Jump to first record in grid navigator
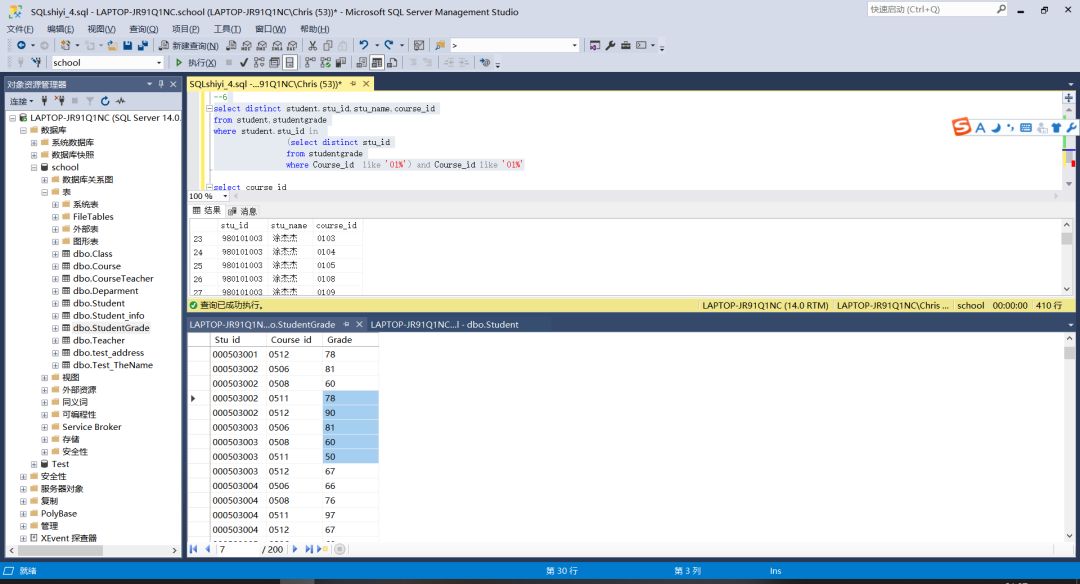 tap(194, 549)
